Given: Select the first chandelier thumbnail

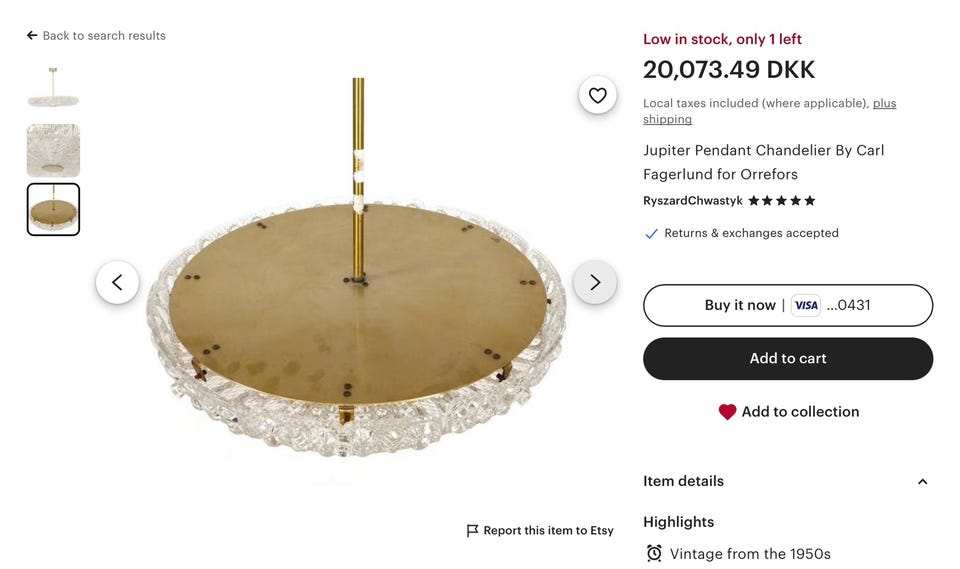Looking at the screenshot, I should 53,90.
